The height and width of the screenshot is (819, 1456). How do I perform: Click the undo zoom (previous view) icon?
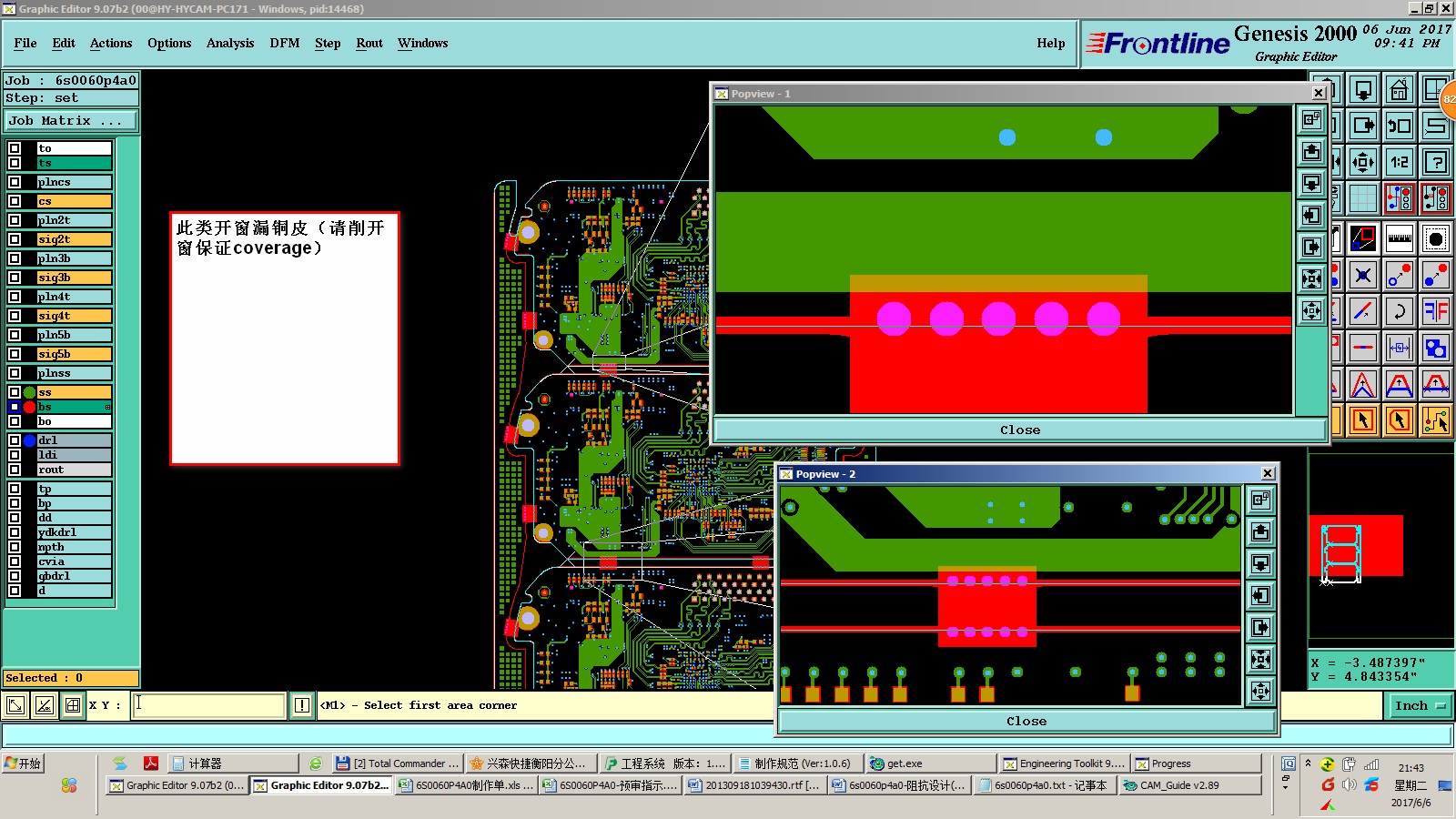pyautogui.click(x=1399, y=126)
